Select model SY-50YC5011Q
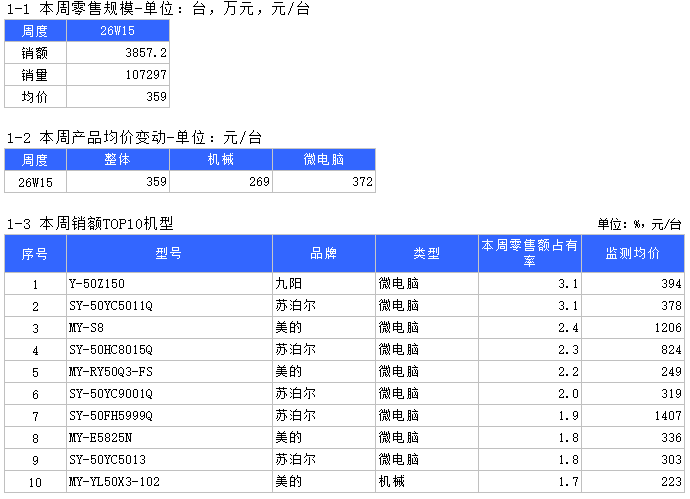Screen dimensions: 690x499 pos(169,305)
